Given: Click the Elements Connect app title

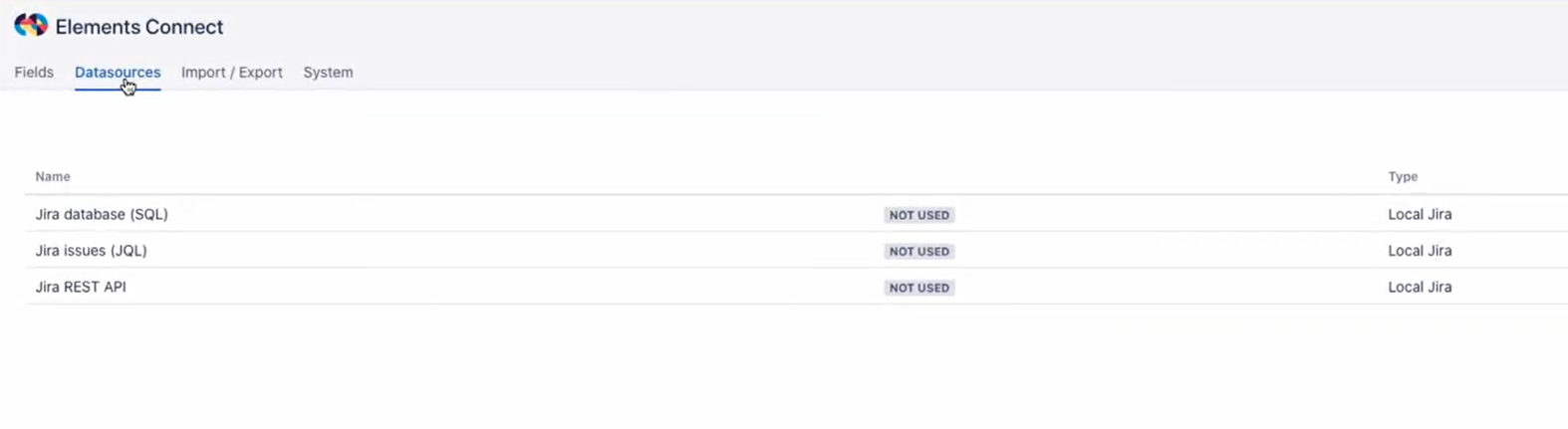Looking at the screenshot, I should tap(139, 27).
